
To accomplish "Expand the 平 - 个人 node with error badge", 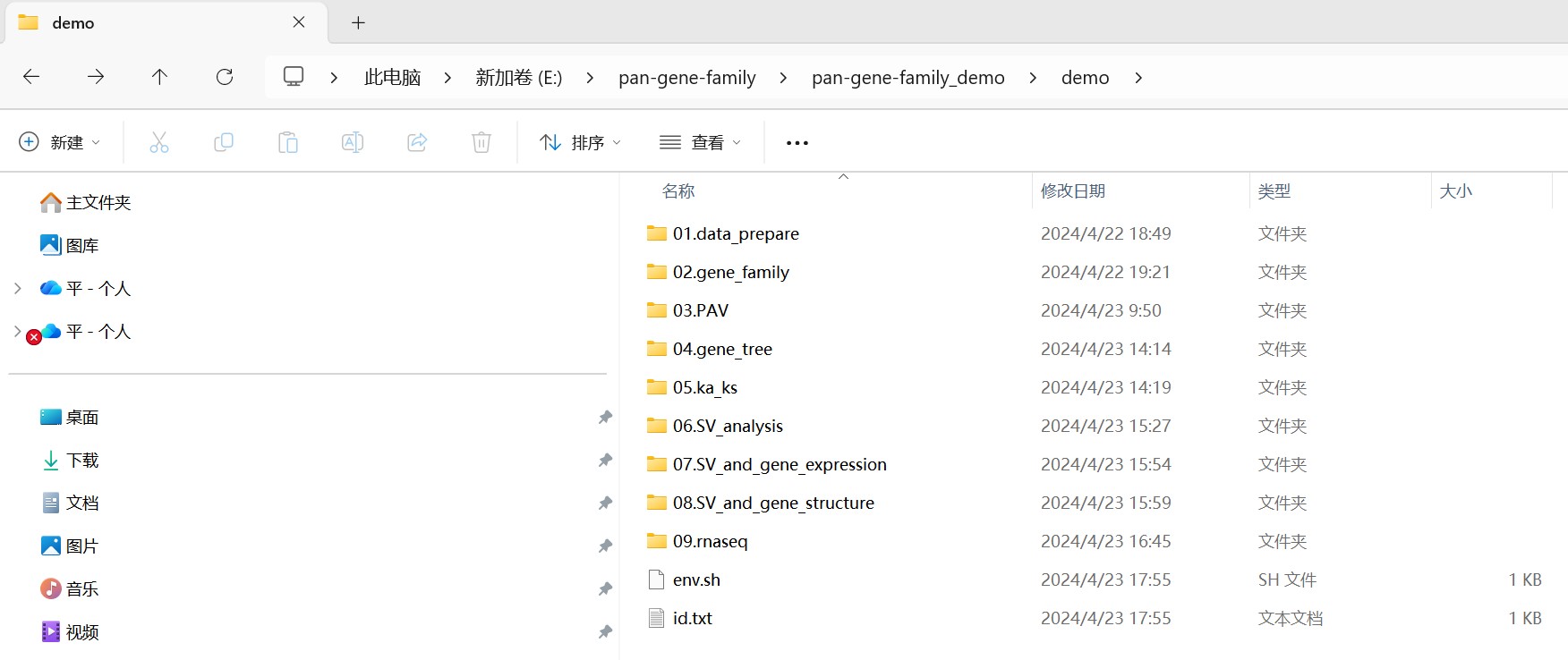I will [x=18, y=331].
